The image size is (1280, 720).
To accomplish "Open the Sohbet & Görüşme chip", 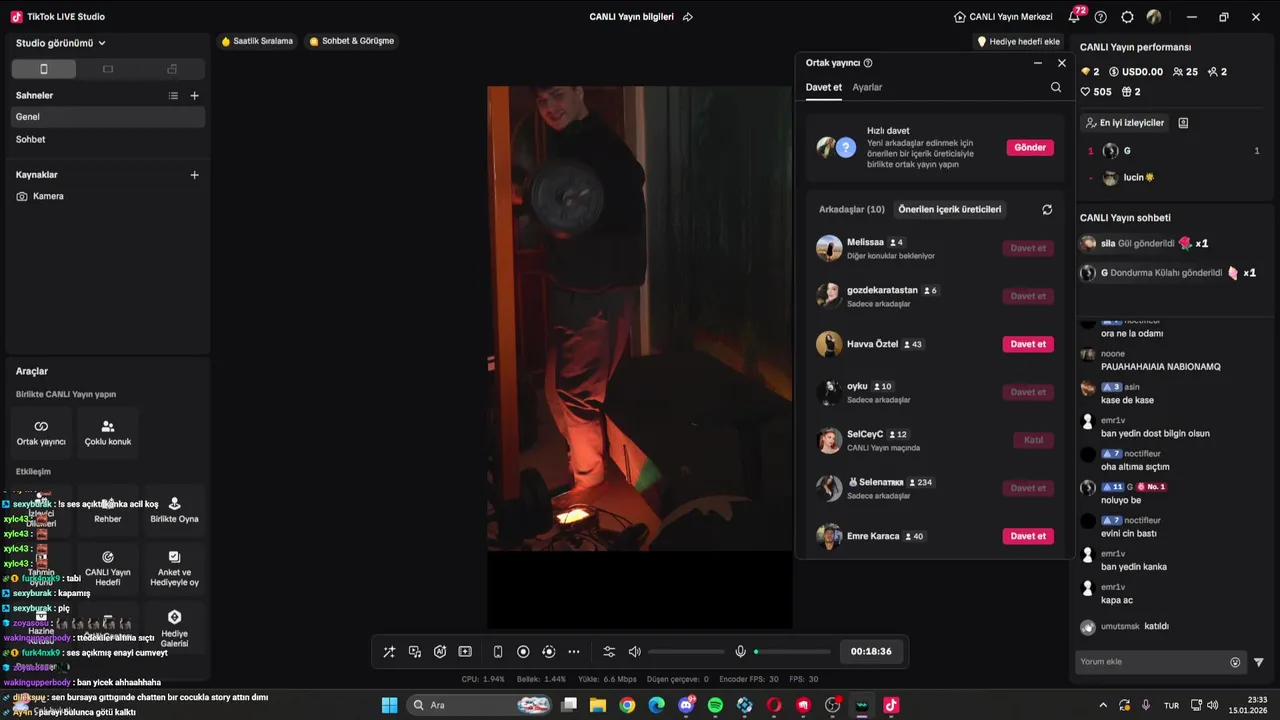I will pos(352,42).
